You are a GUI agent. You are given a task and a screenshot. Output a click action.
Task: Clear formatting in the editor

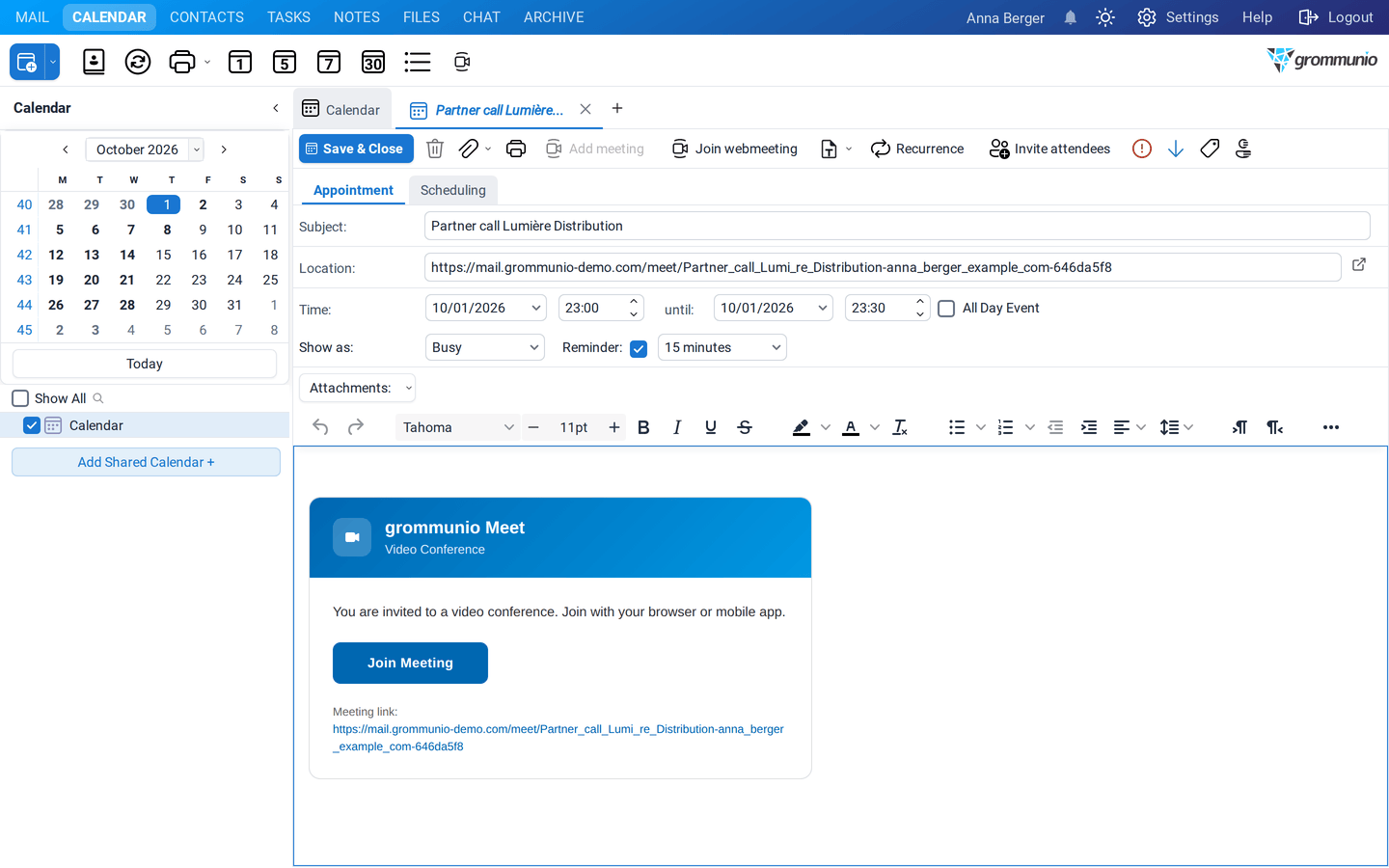coord(900,427)
